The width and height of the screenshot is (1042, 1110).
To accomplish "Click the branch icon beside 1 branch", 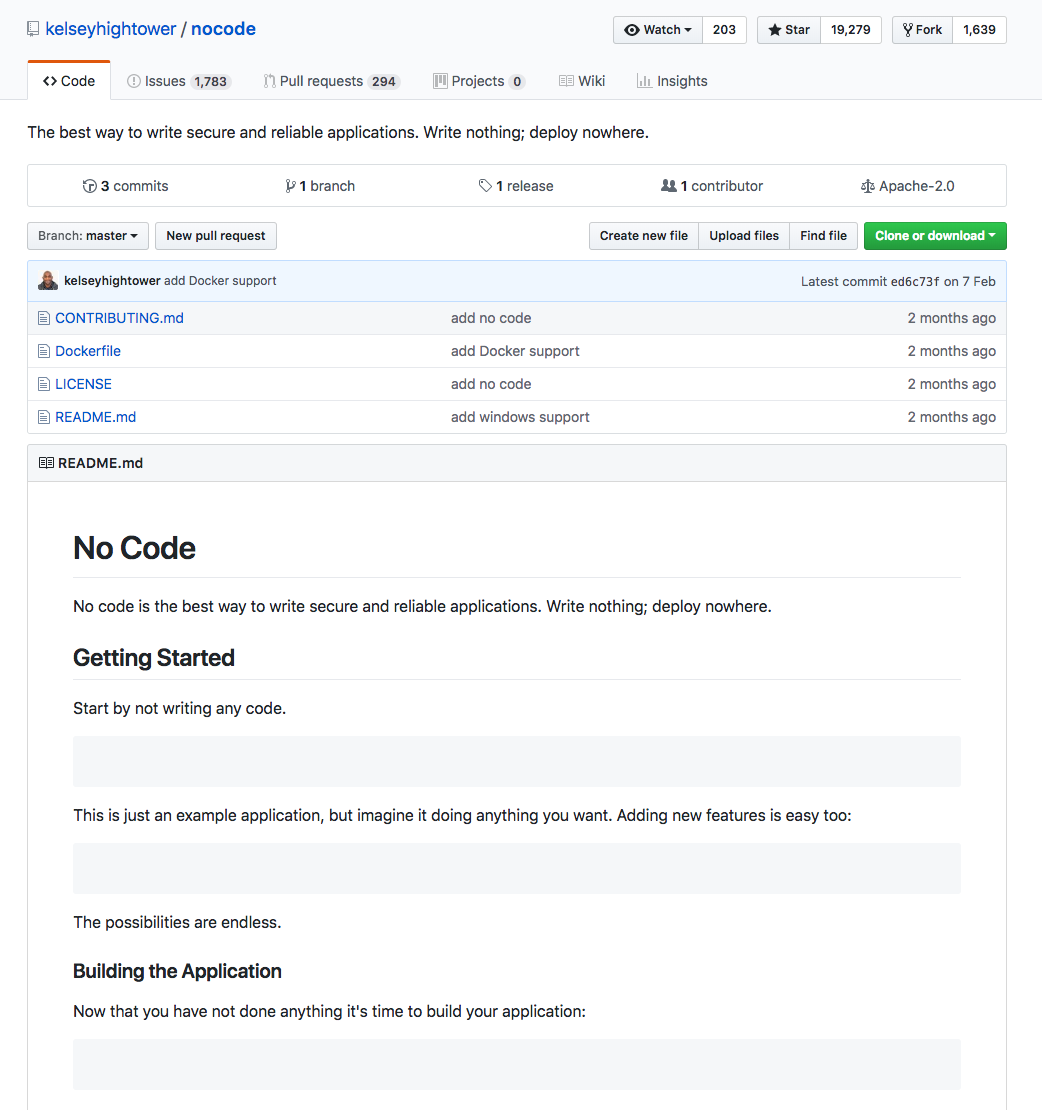I will coord(290,186).
